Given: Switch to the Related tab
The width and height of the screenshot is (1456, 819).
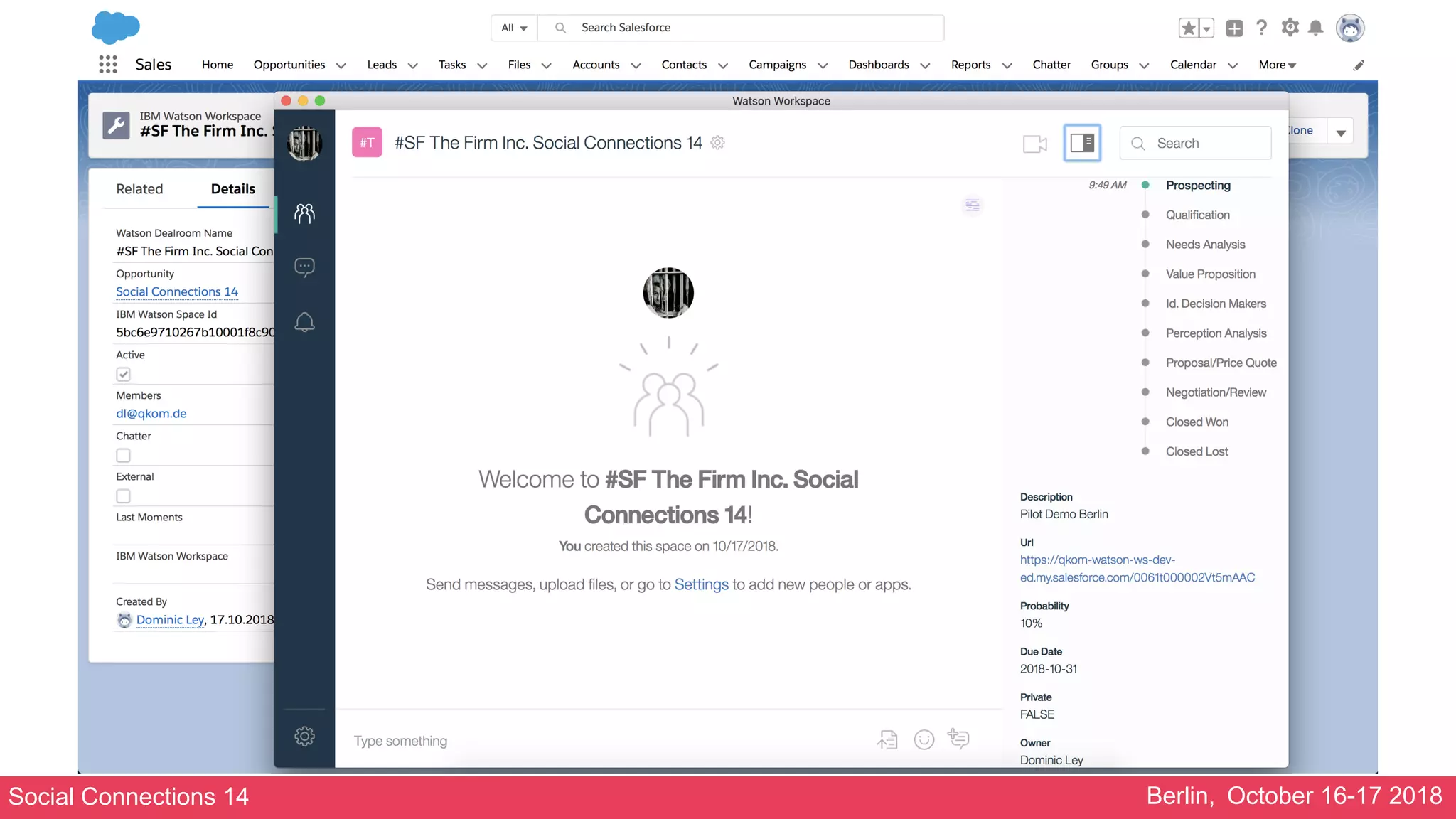Looking at the screenshot, I should (139, 189).
